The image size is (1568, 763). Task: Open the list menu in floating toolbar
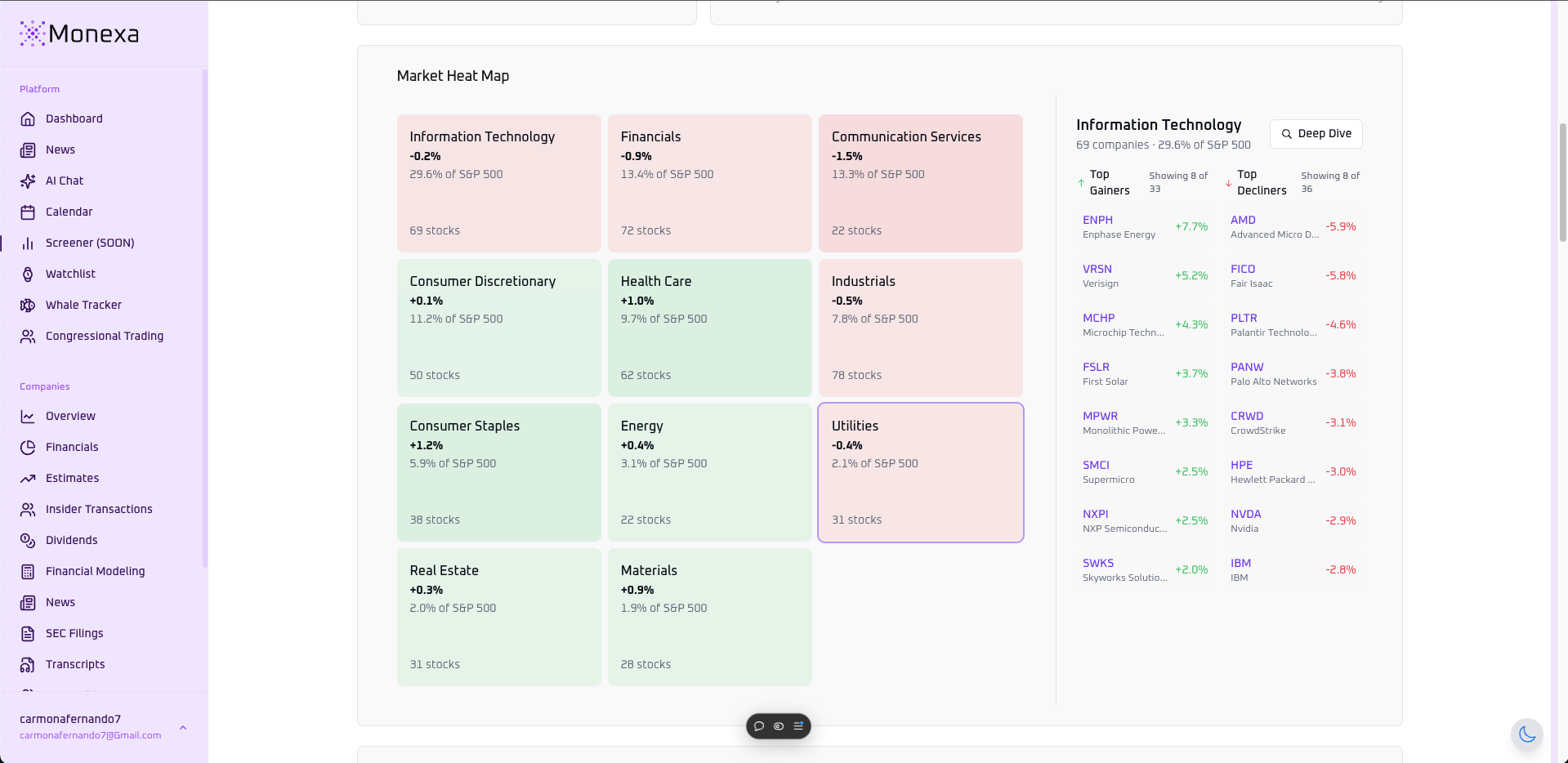(x=798, y=726)
